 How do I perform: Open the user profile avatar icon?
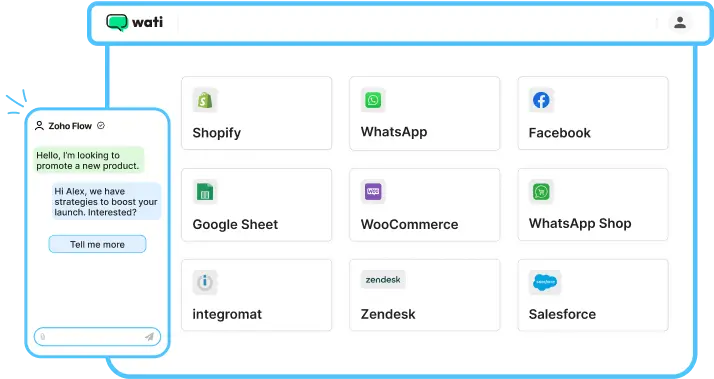point(680,22)
